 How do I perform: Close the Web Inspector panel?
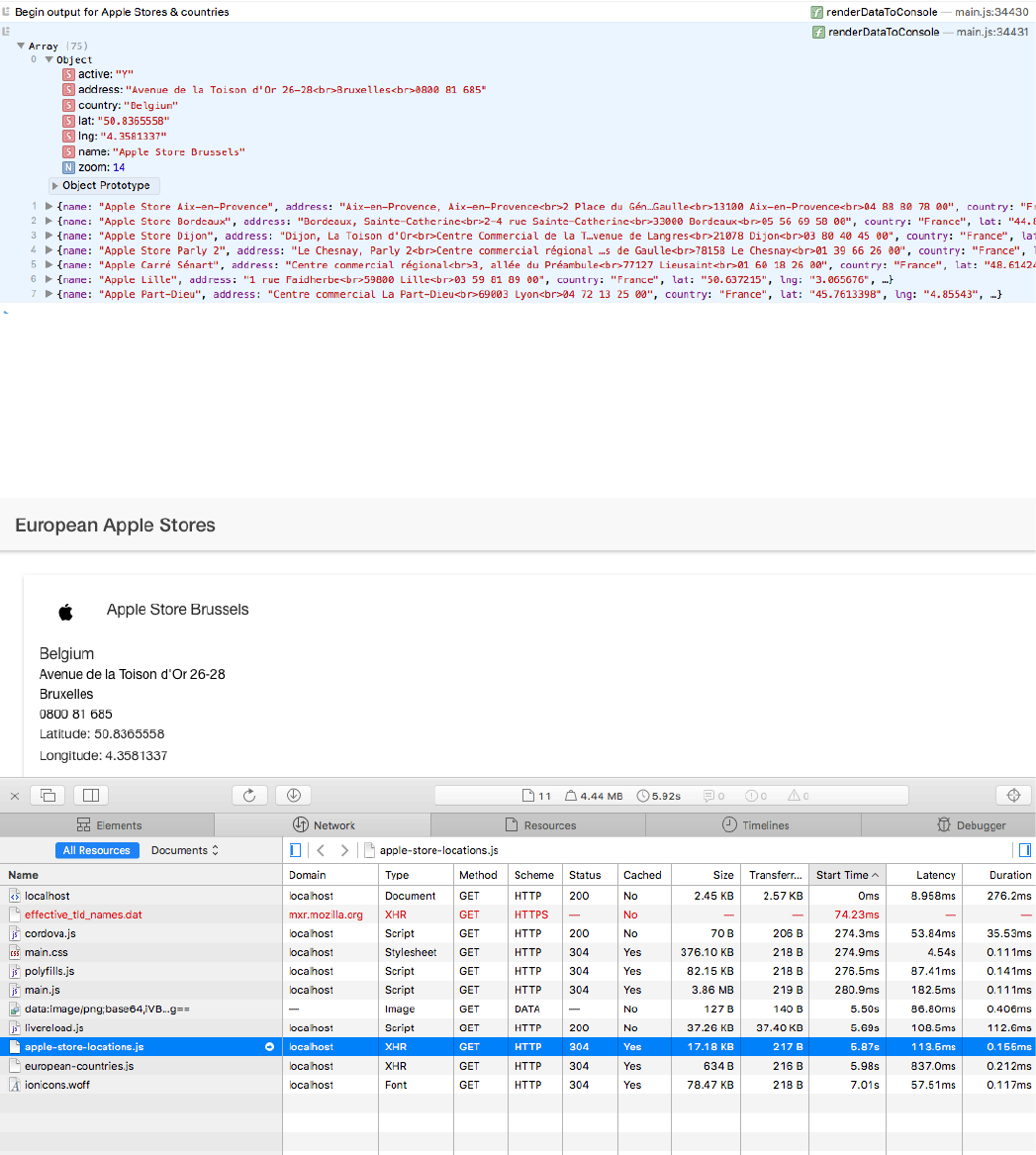[x=15, y=796]
